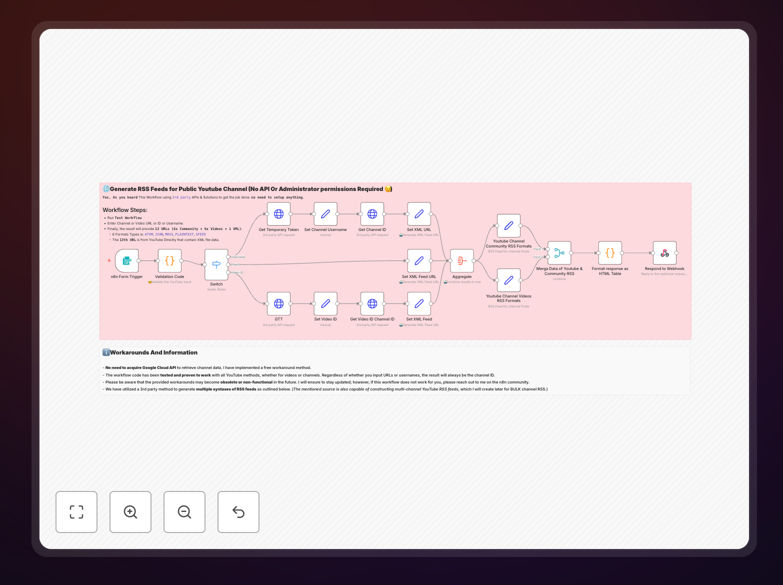Select the GYT HTTP request node

(279, 303)
